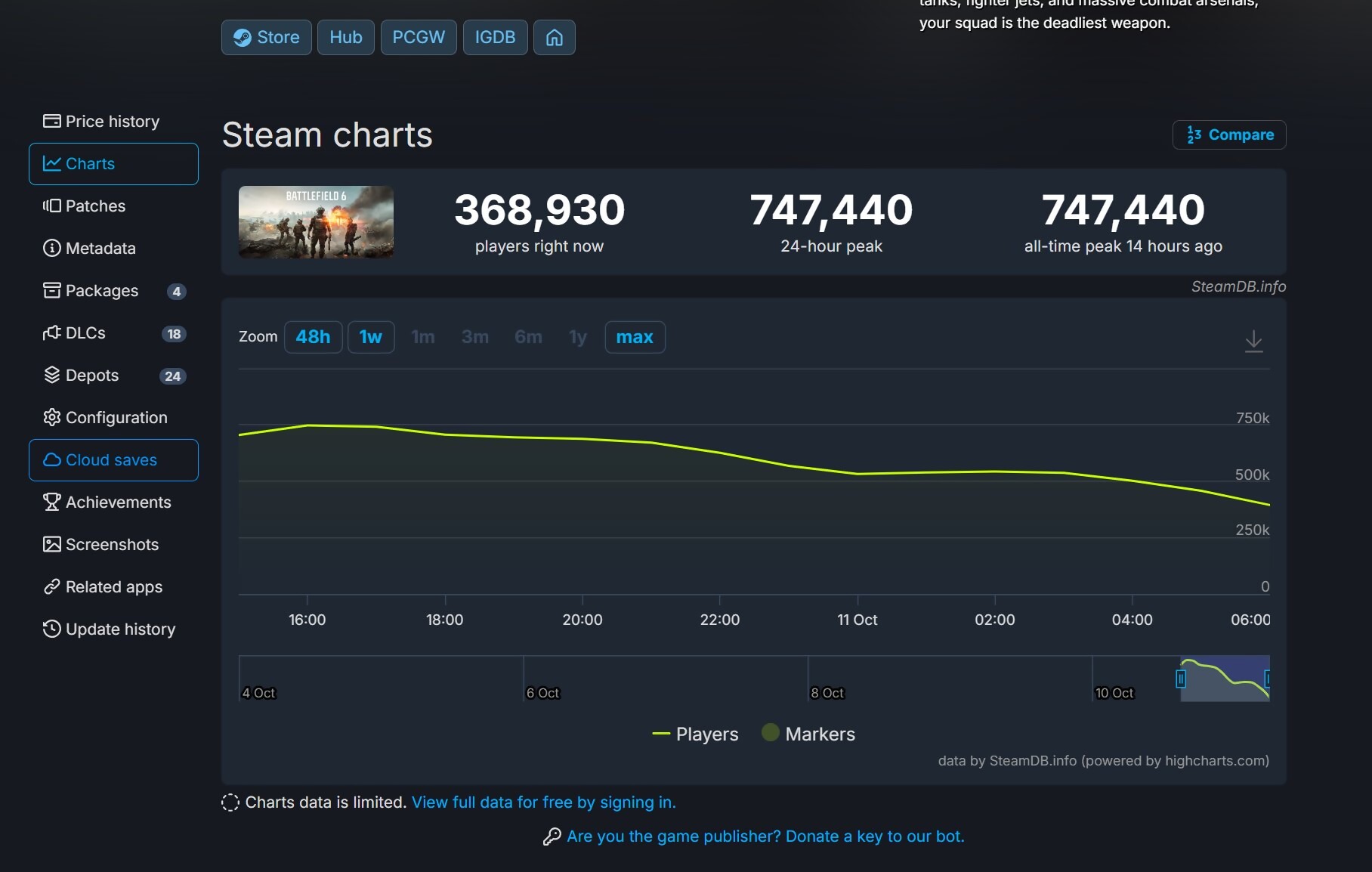Click 'View full data for free' link

[543, 802]
